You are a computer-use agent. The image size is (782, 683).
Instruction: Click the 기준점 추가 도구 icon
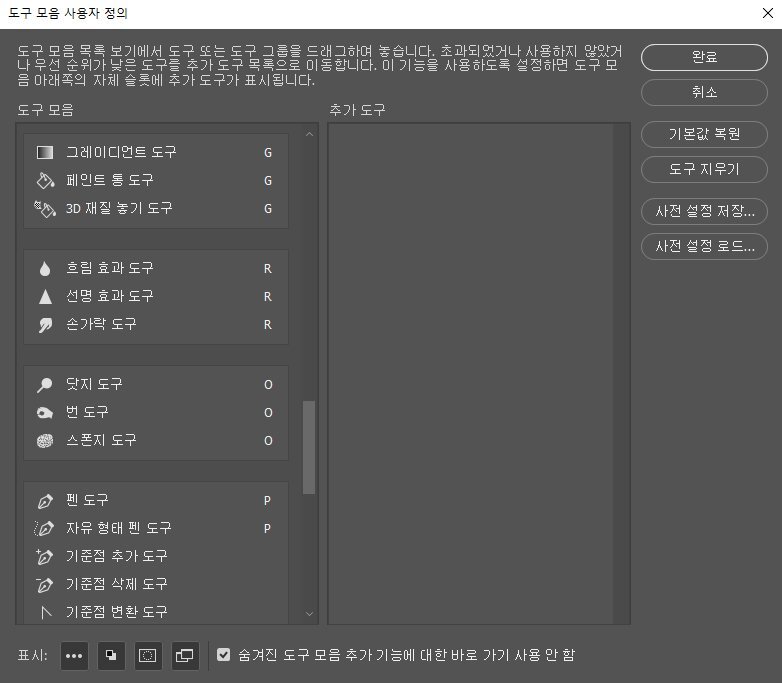(x=44, y=556)
